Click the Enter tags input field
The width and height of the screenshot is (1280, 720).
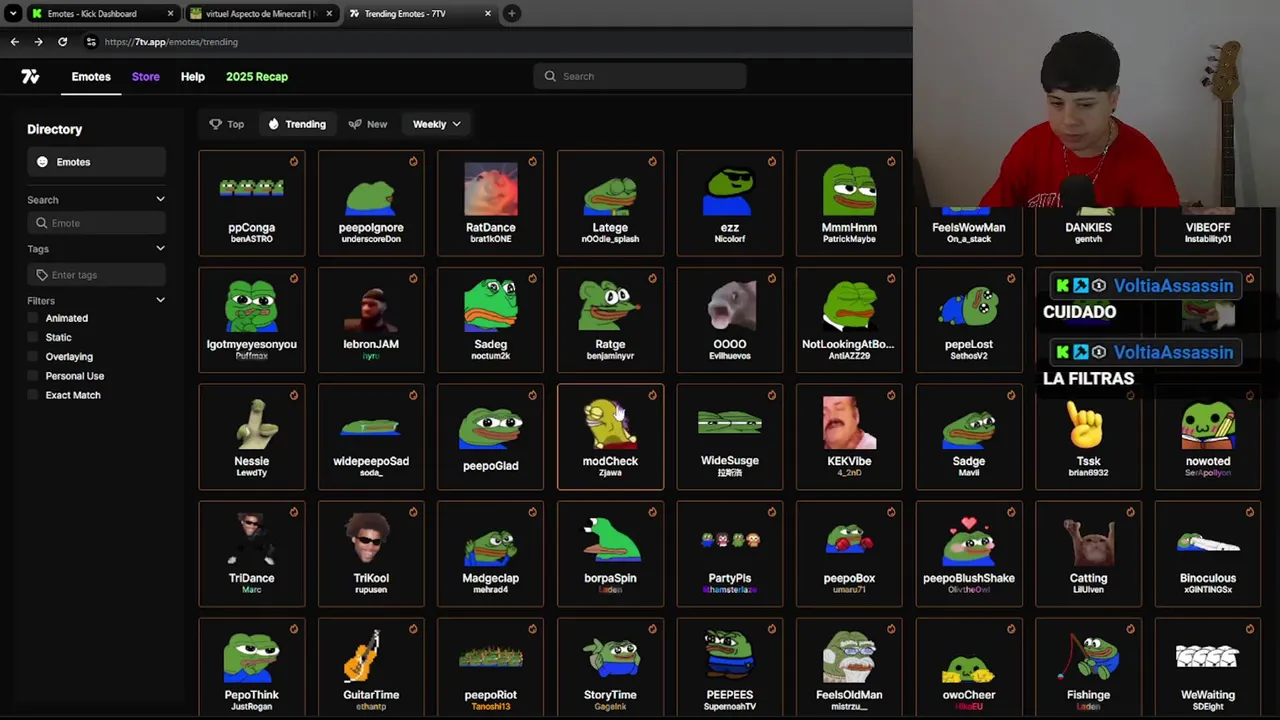coord(96,275)
